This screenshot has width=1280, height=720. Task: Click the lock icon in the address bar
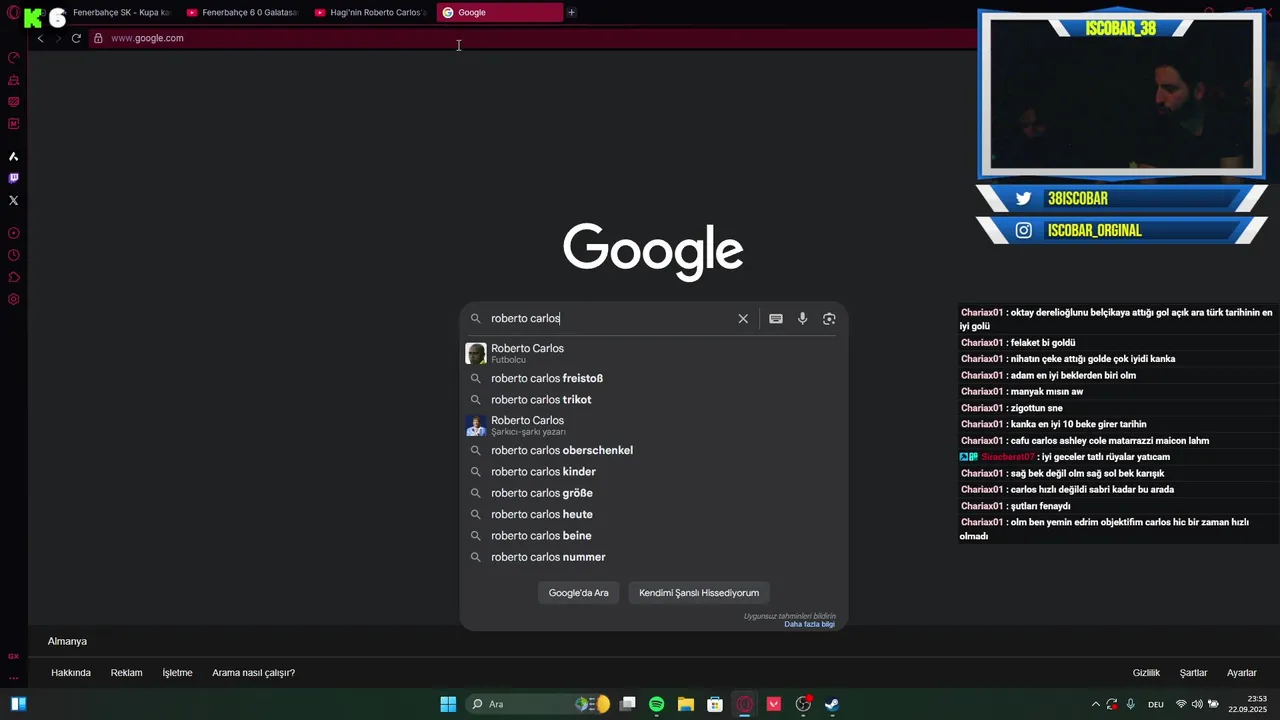pos(98,38)
